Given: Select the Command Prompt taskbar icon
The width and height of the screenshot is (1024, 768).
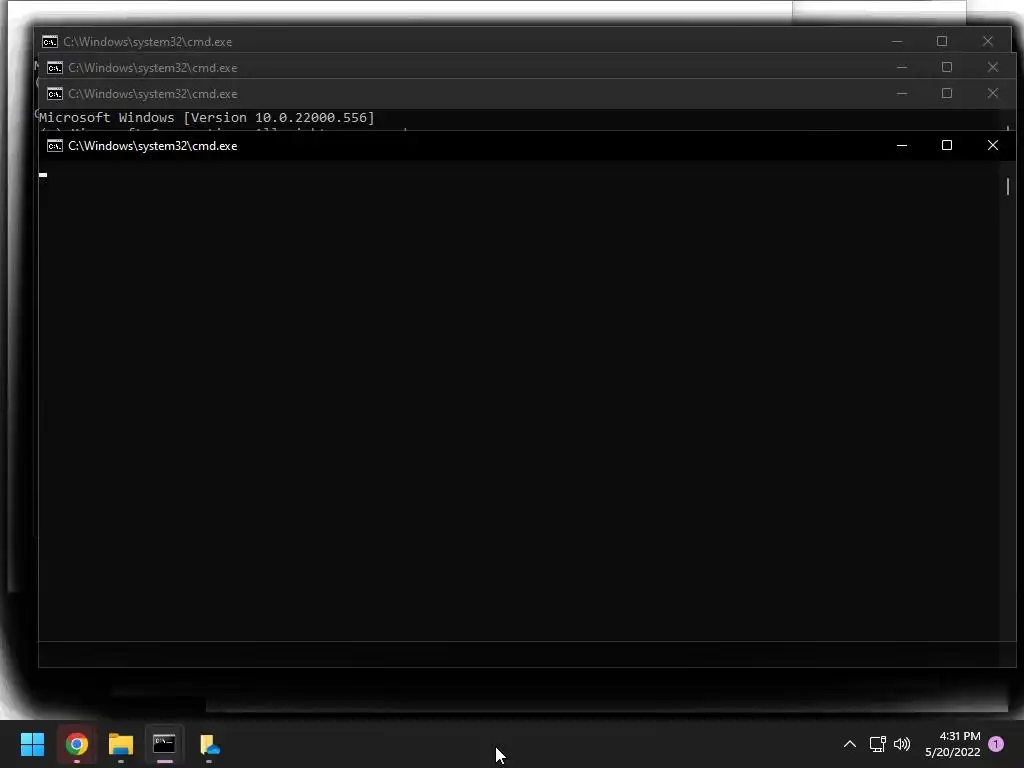Looking at the screenshot, I should pyautogui.click(x=164, y=743).
